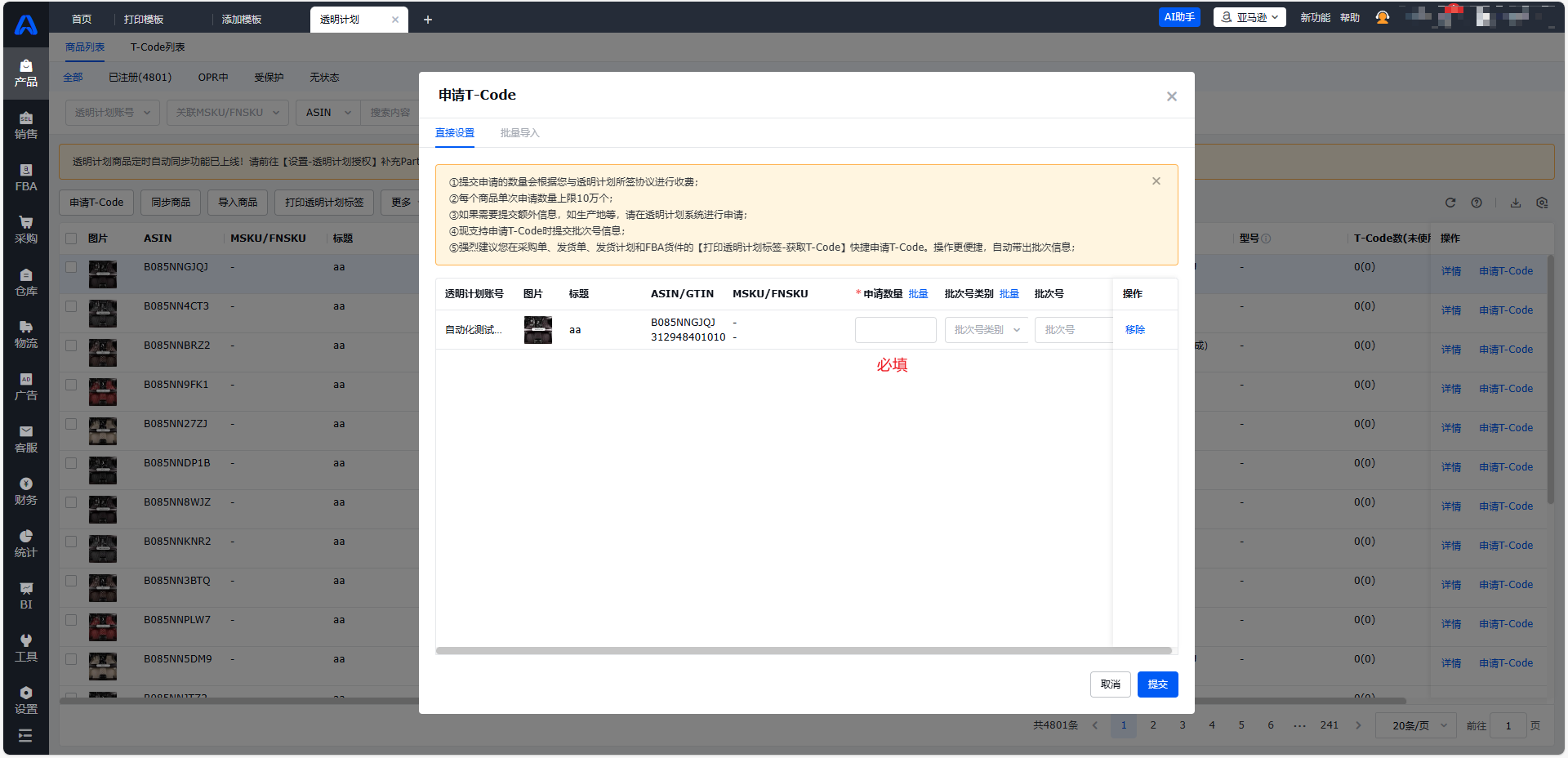Open the 亚马逊 platform dropdown
The width and height of the screenshot is (1568, 758).
[x=1249, y=17]
